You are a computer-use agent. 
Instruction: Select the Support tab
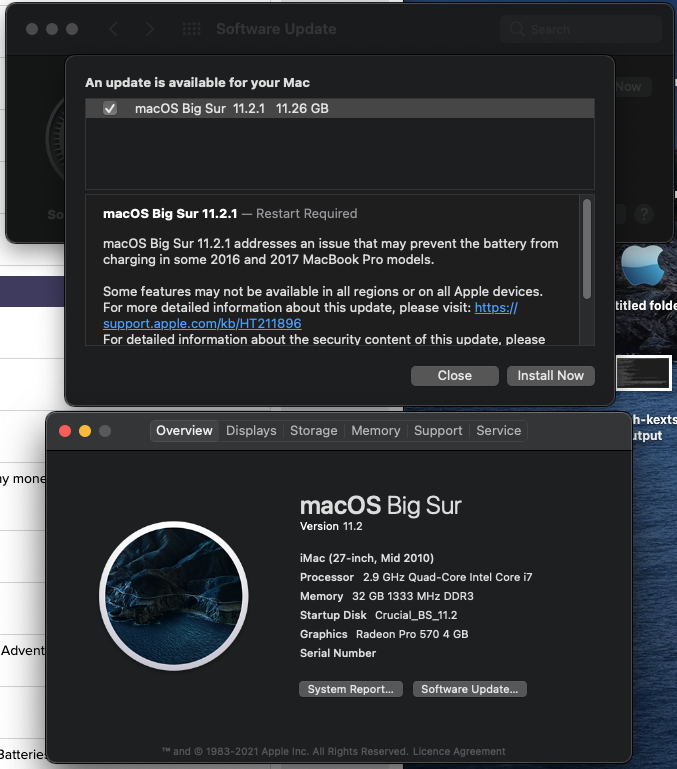438,431
